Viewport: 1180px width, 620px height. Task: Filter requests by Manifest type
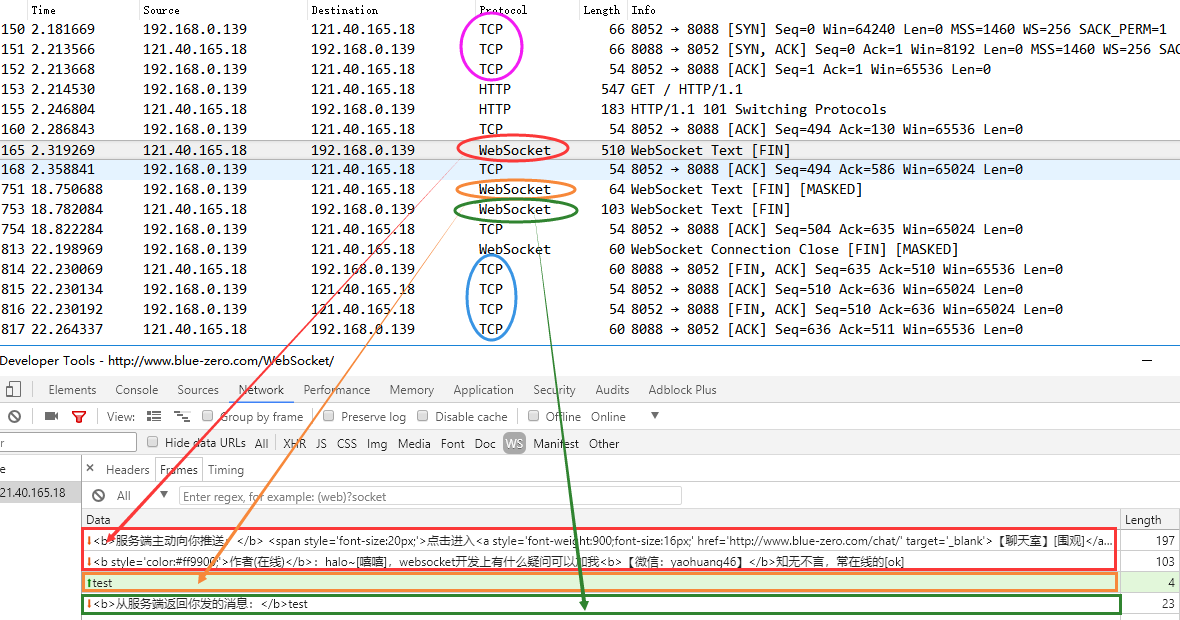(555, 444)
